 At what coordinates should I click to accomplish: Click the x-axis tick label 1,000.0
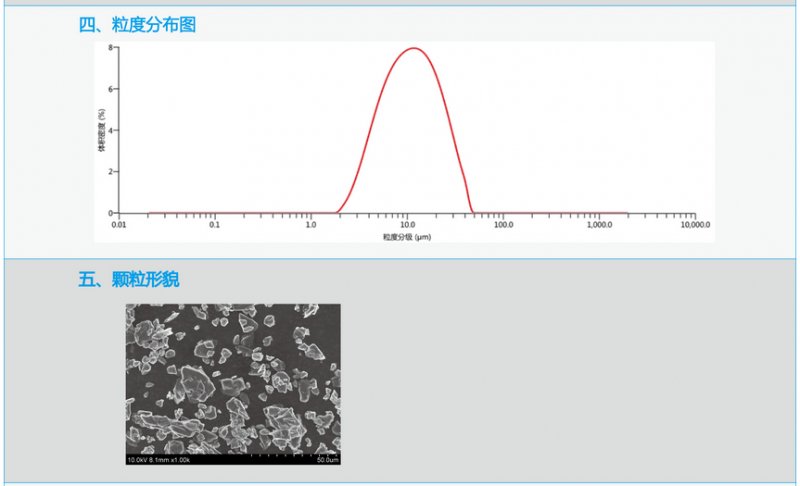pyautogui.click(x=599, y=225)
